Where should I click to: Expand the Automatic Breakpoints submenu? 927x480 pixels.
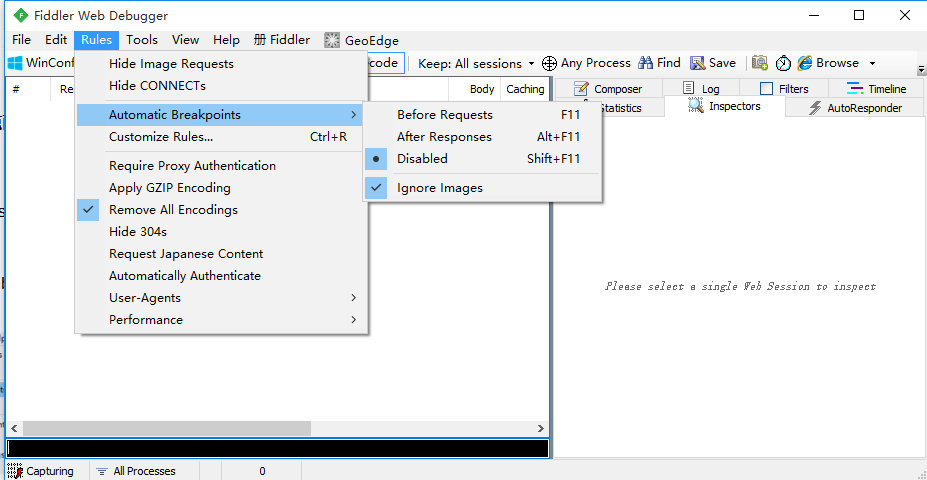[221, 115]
